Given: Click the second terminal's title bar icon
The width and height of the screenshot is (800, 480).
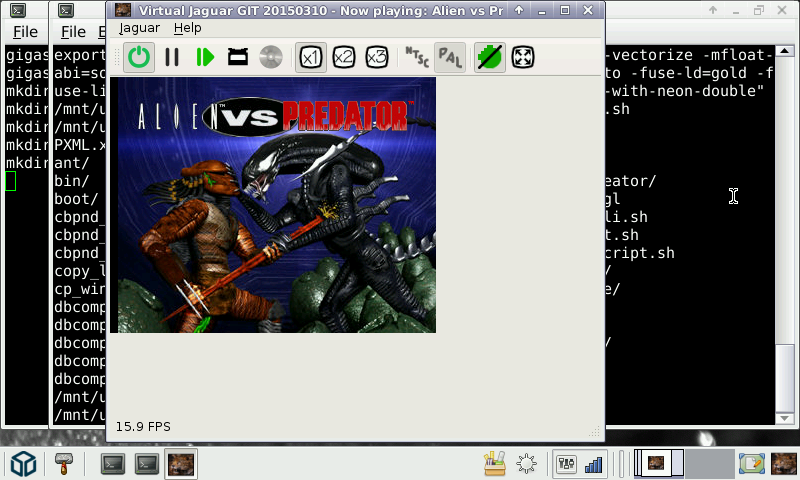Looking at the screenshot, I should click(66, 10).
